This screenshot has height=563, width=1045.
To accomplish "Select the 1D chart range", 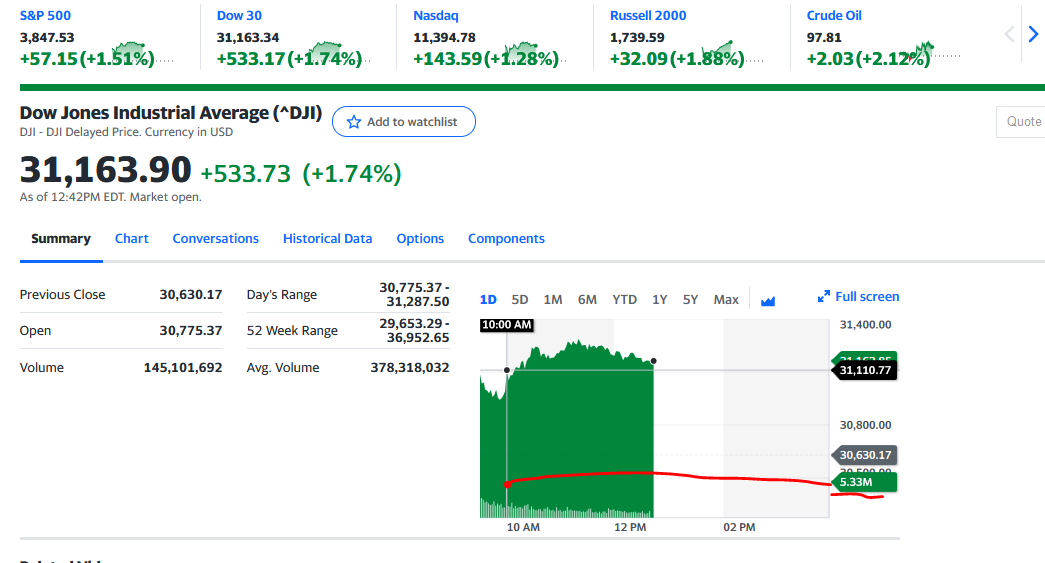I will pos(488,300).
